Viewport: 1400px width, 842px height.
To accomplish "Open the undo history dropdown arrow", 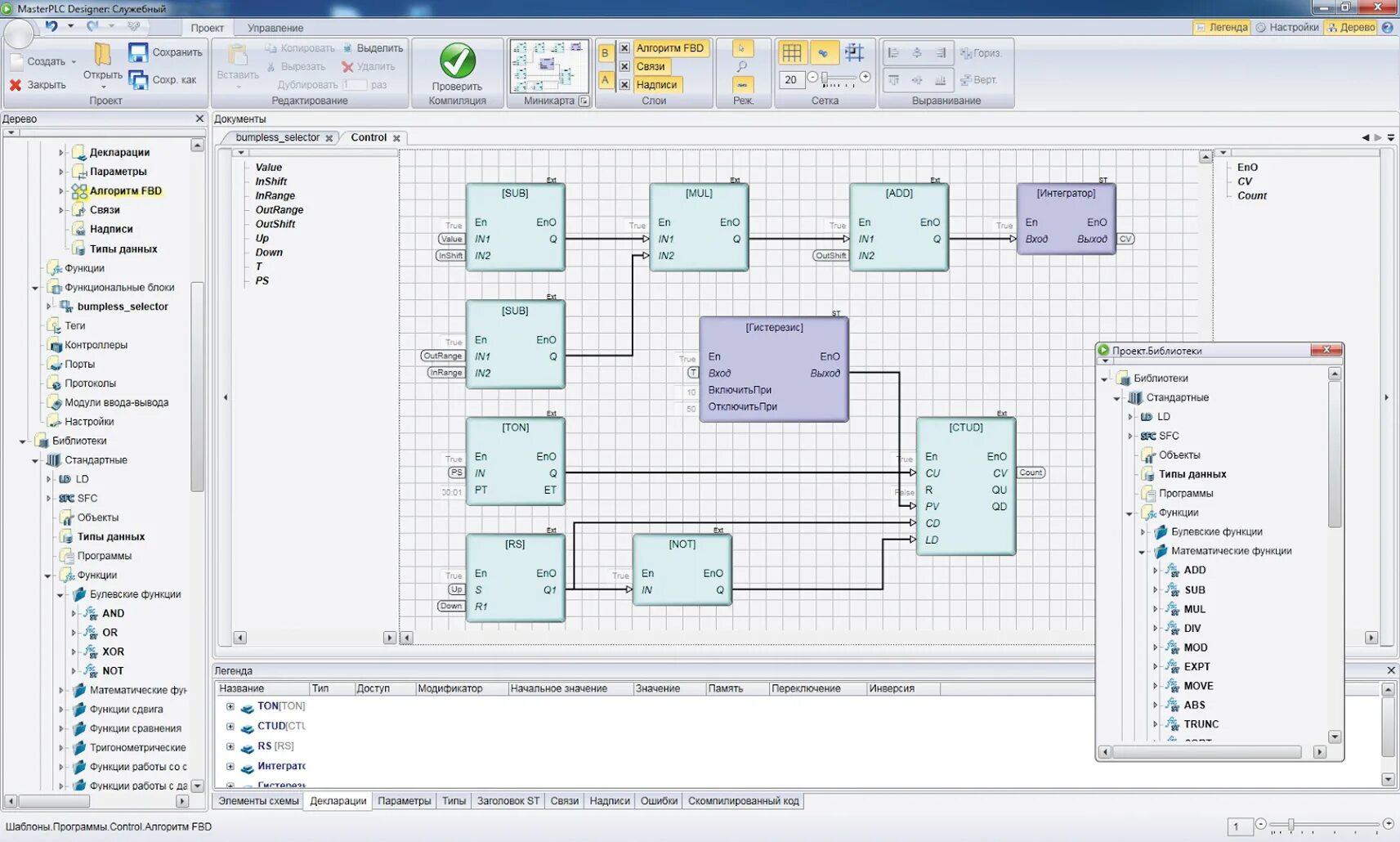I will click(70, 26).
